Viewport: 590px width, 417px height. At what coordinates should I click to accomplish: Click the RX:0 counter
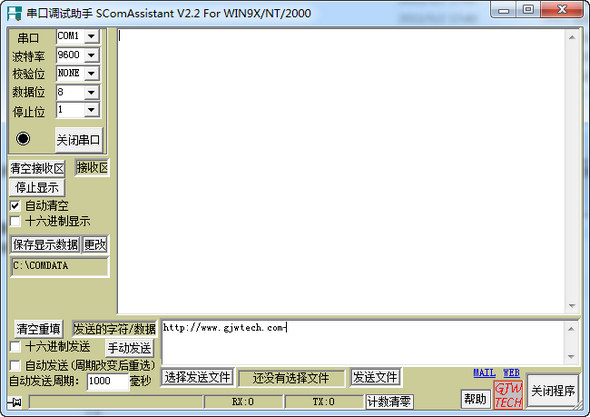point(243,402)
